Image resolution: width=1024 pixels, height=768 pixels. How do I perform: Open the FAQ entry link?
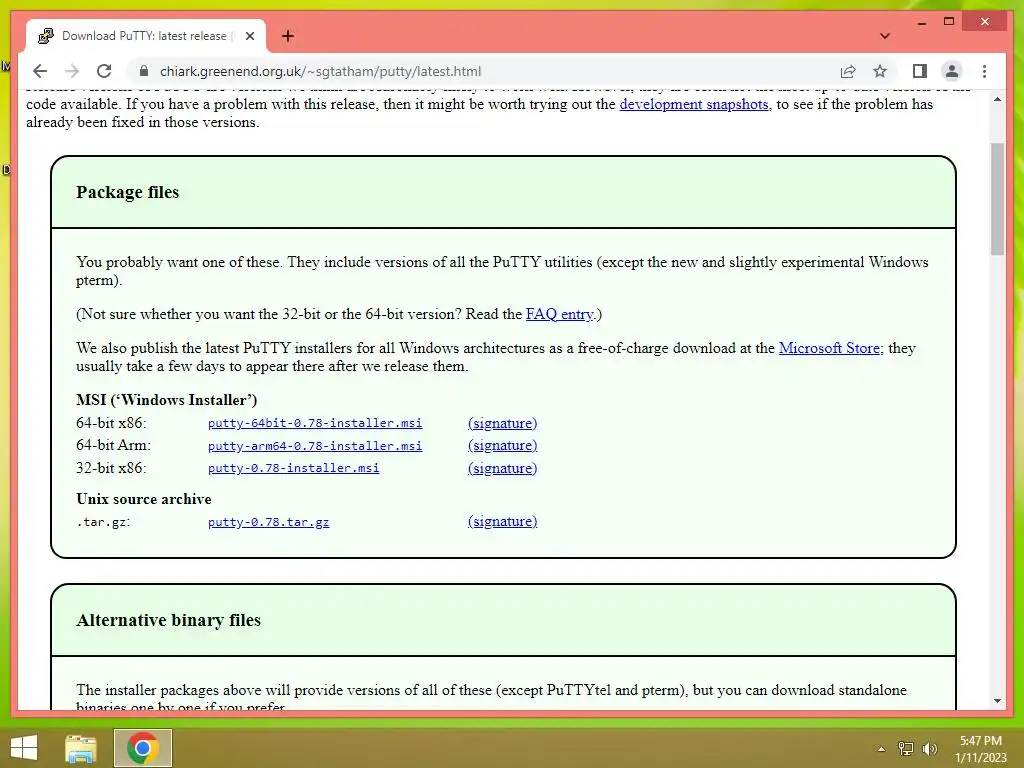tap(560, 314)
